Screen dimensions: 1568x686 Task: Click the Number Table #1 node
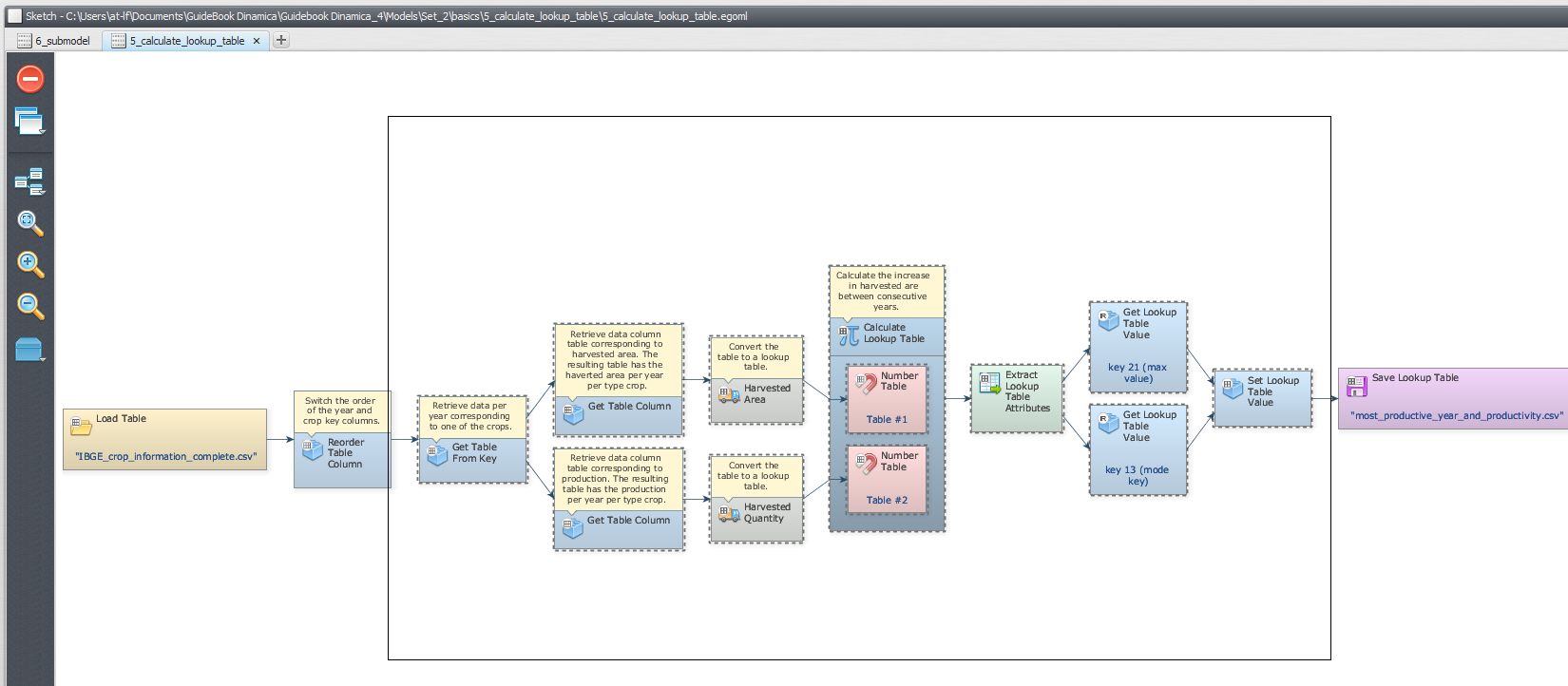tap(887, 398)
